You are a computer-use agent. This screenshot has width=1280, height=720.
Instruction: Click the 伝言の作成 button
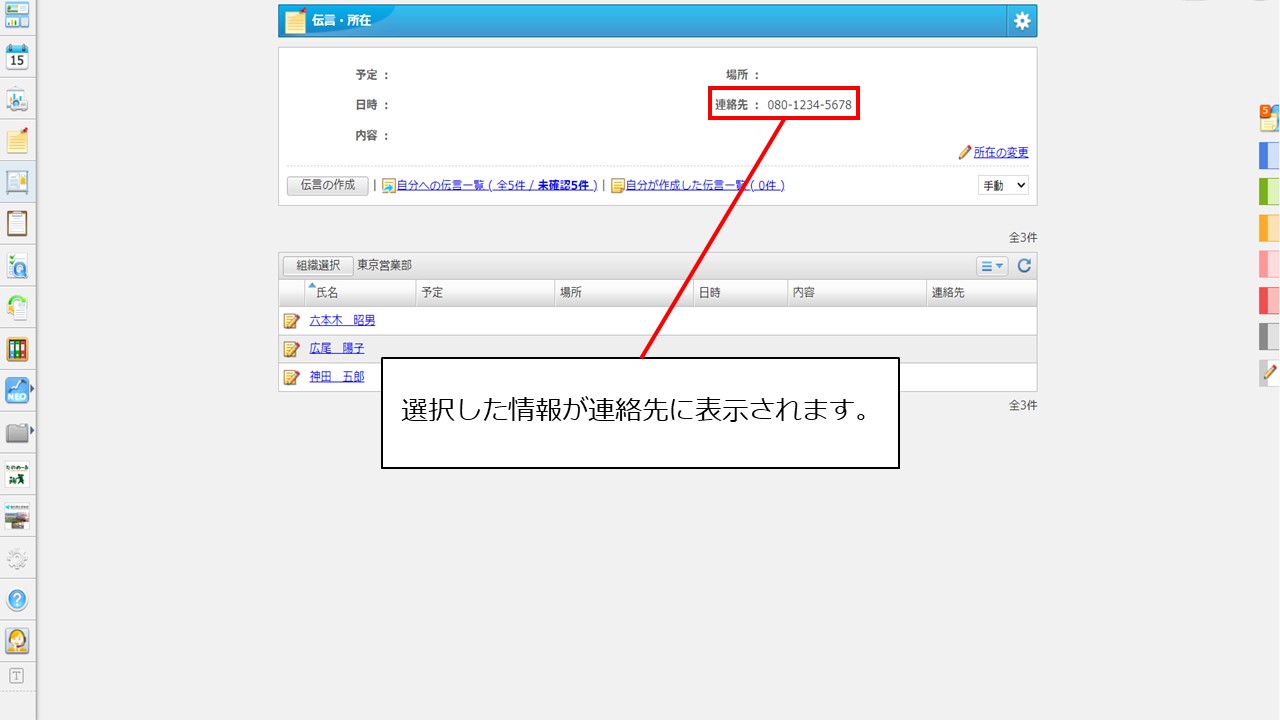click(327, 185)
